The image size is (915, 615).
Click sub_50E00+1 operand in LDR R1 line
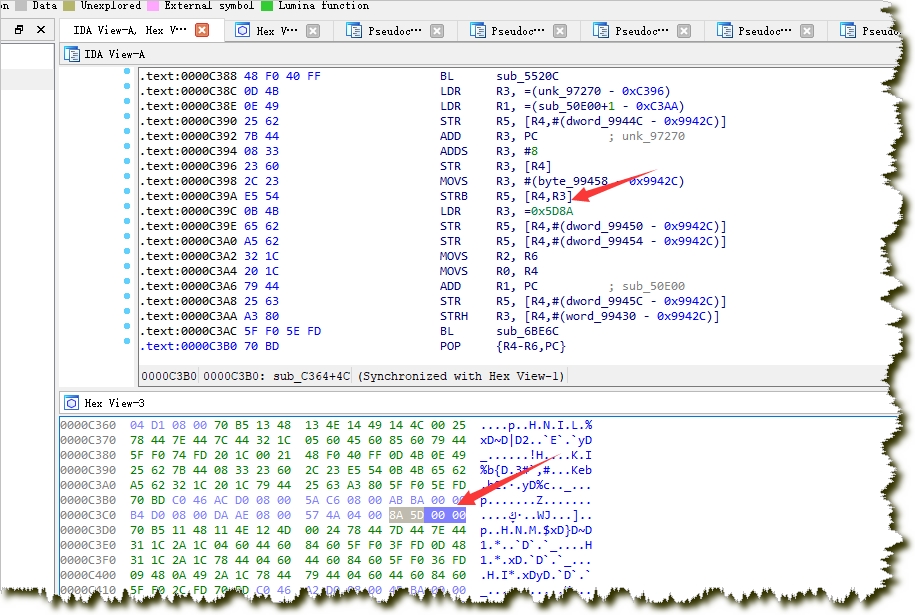tap(576, 106)
